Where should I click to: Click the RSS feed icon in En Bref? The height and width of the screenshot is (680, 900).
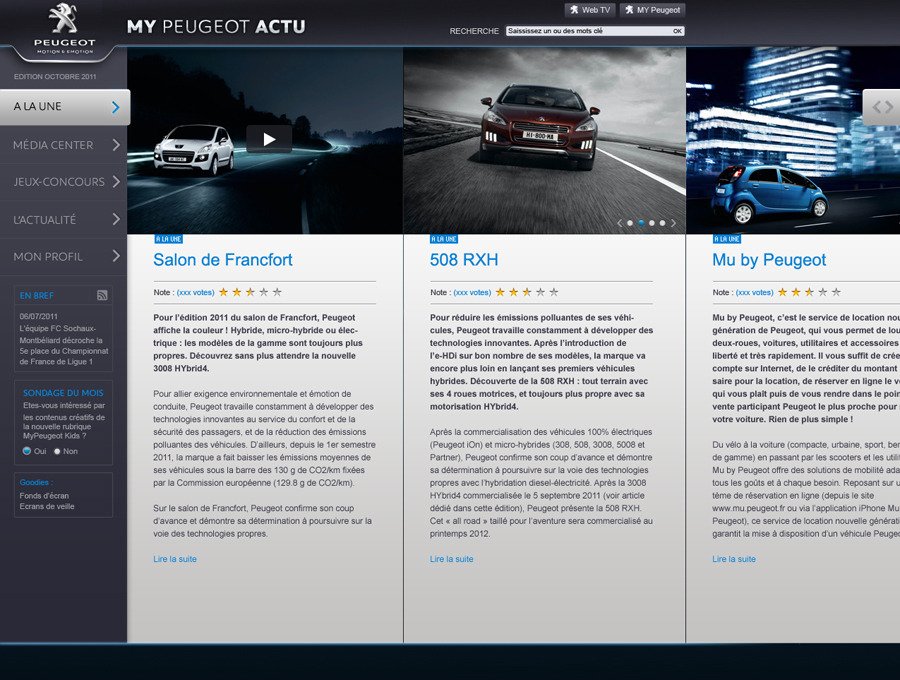click(102, 295)
